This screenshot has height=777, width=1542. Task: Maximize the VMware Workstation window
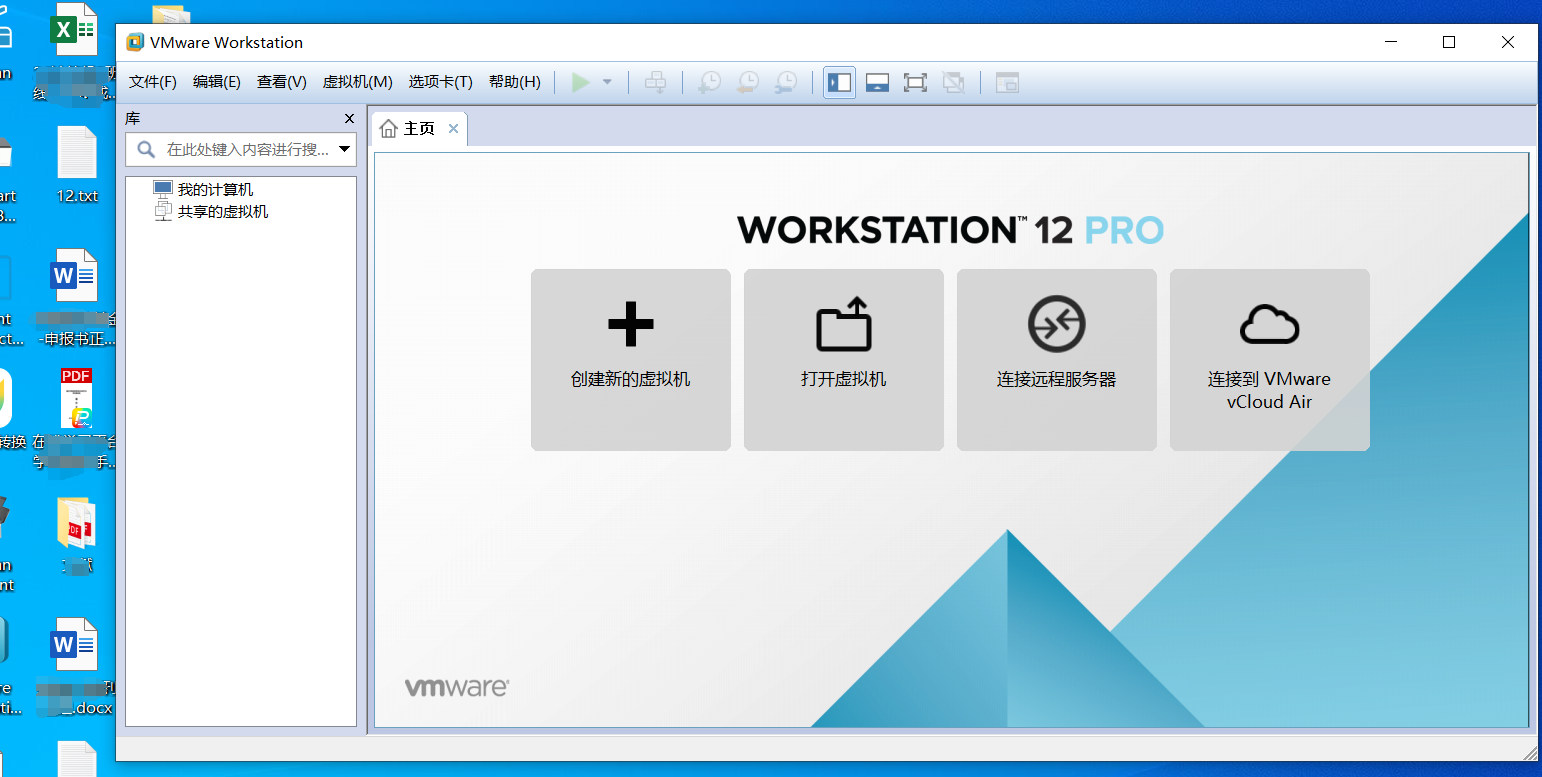(x=1449, y=42)
